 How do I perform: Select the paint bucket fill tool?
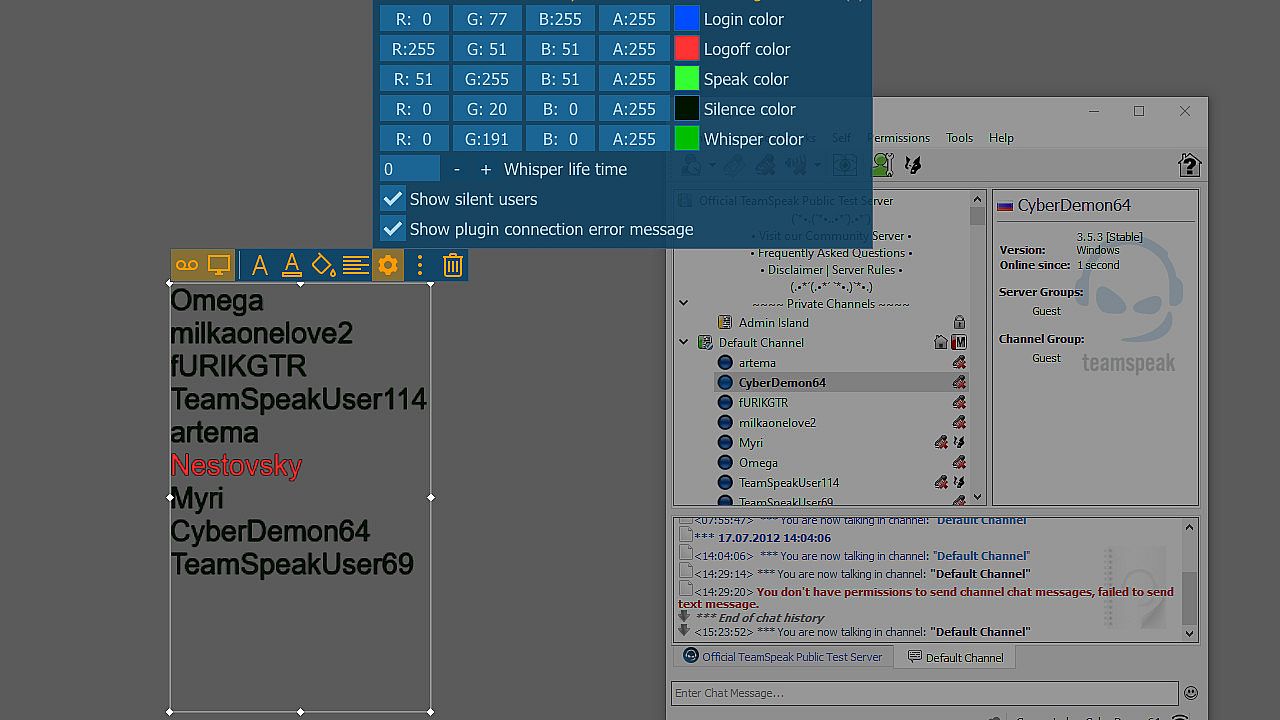323,265
